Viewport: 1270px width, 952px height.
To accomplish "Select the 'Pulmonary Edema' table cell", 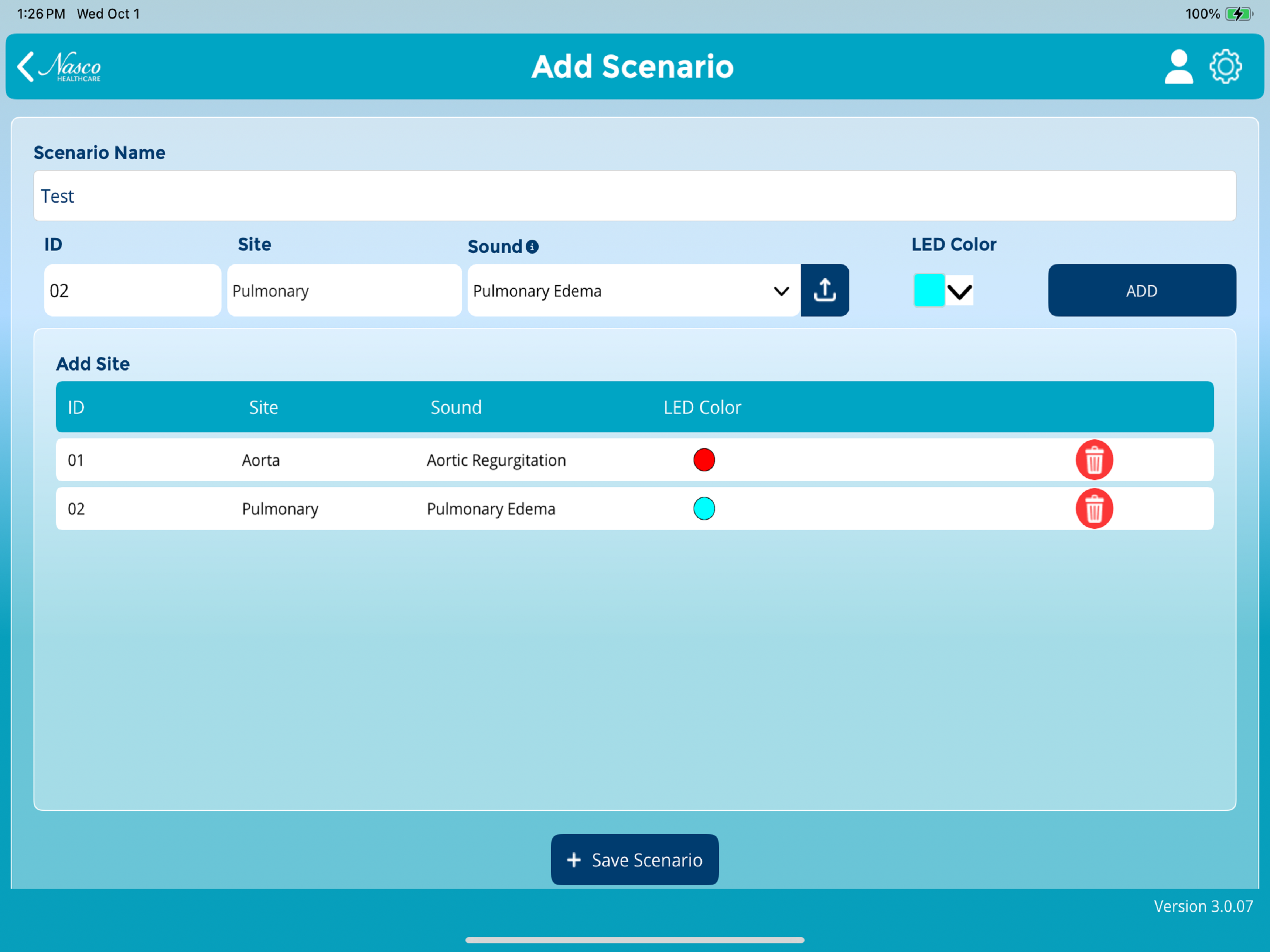I will tap(491, 509).
